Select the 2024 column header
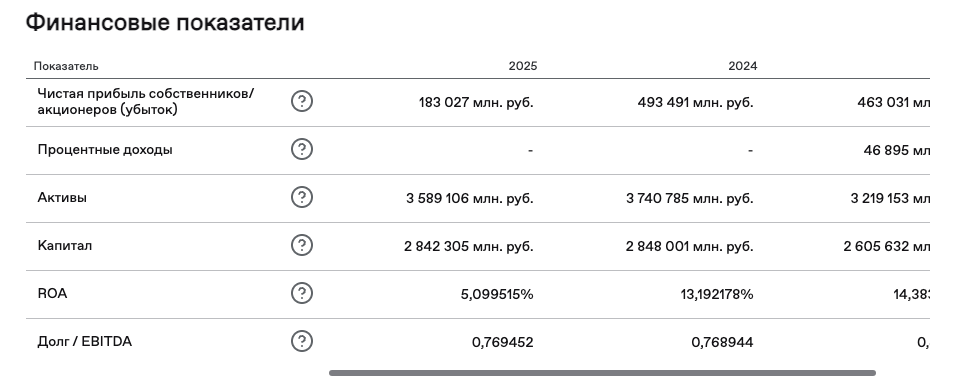 click(742, 66)
